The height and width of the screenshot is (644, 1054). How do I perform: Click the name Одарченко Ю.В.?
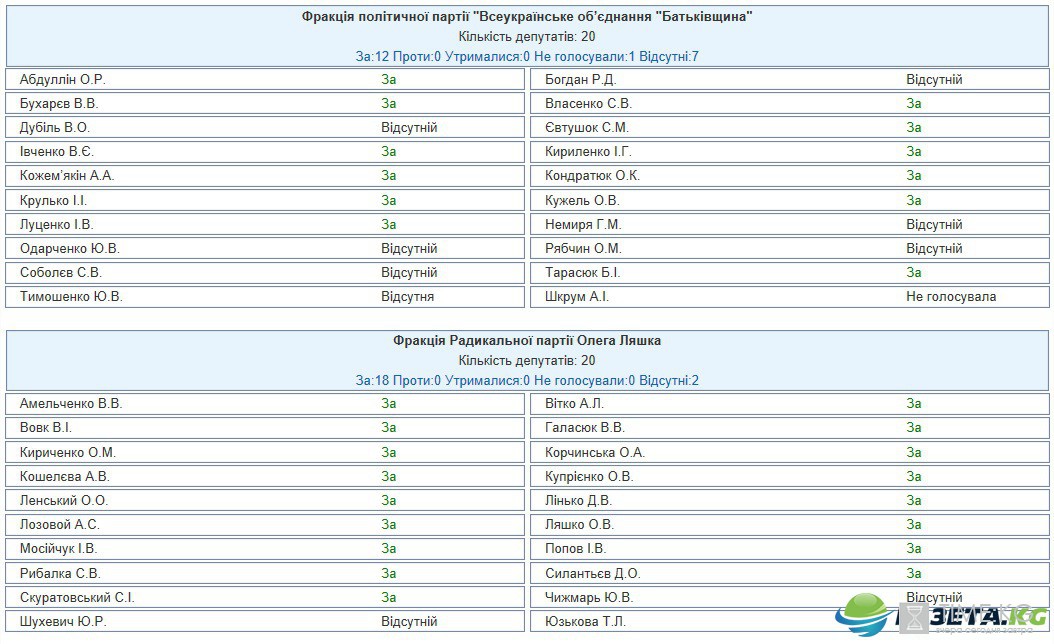coord(70,249)
